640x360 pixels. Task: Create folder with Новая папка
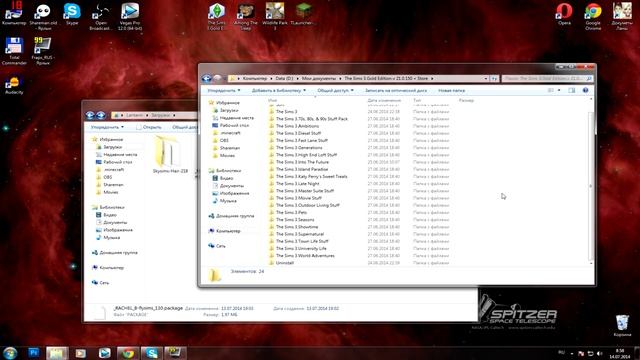click(451, 90)
